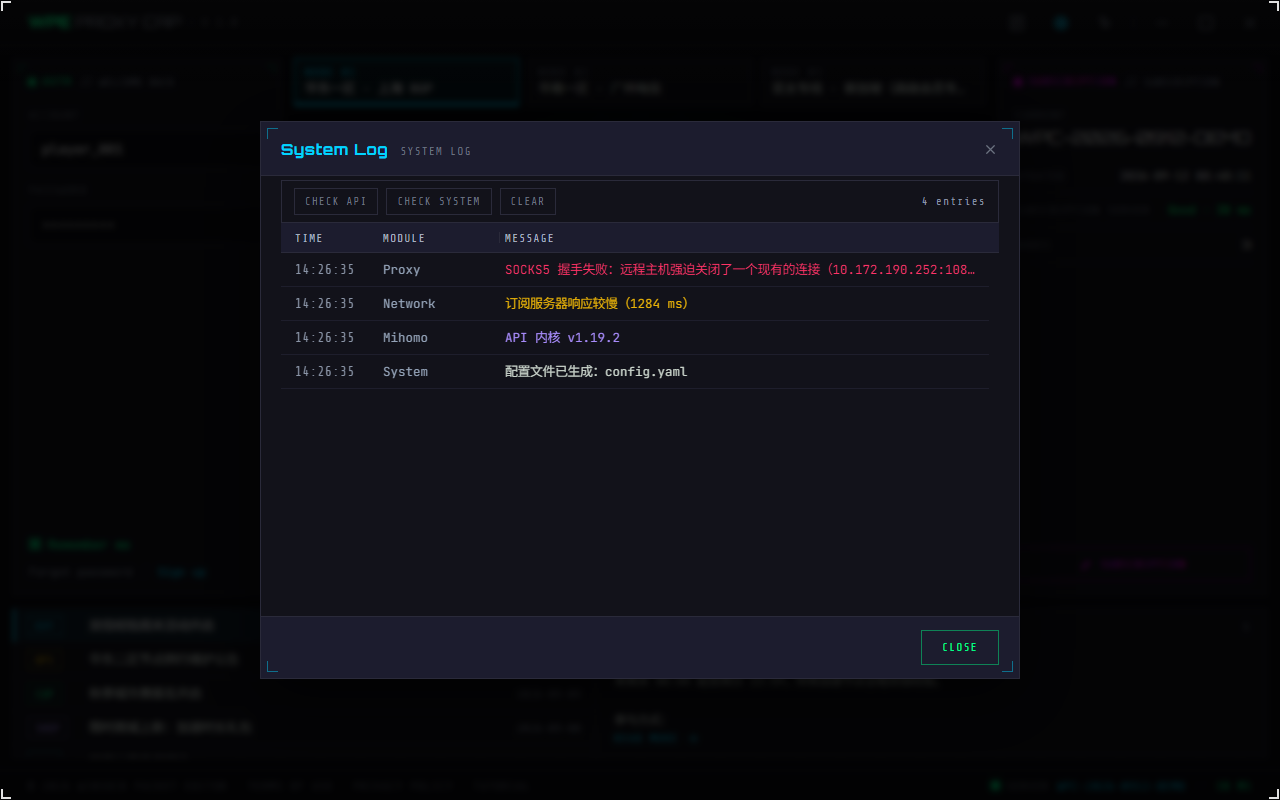Click the config.yaml generated message
Viewport: 1280px width, 800px height.
coord(596,372)
